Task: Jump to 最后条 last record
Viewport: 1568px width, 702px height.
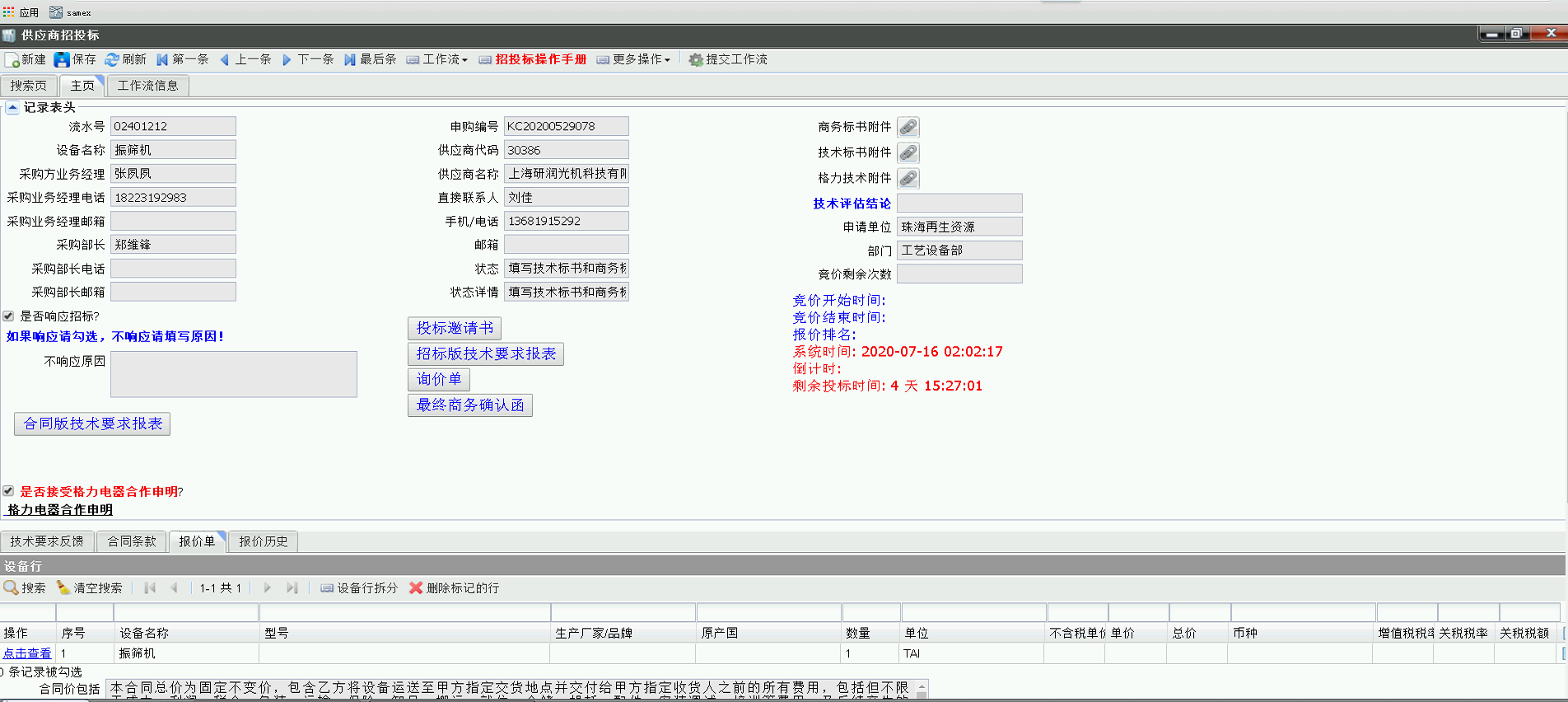Action: tap(370, 59)
